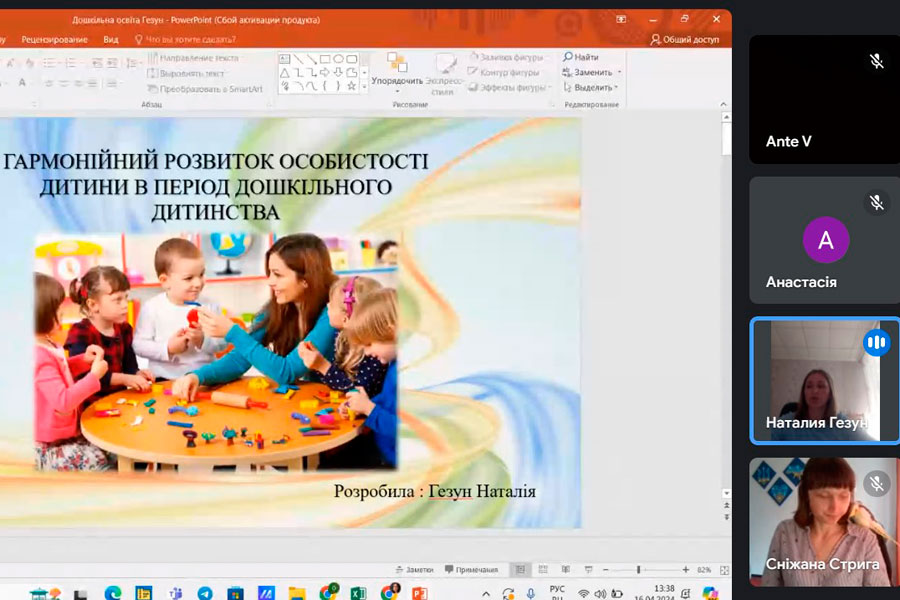
Task: Open the Вид (View) ribbon tab
Action: 111,40
